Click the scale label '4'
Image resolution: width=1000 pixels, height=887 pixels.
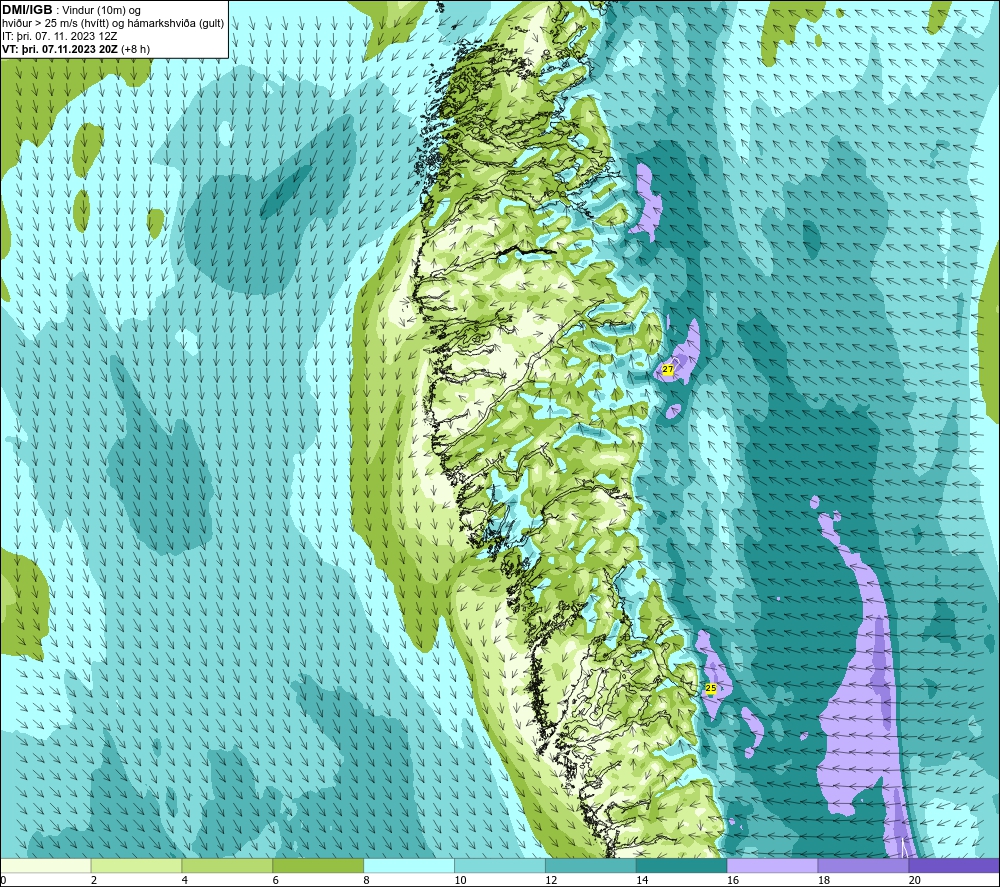(185, 880)
